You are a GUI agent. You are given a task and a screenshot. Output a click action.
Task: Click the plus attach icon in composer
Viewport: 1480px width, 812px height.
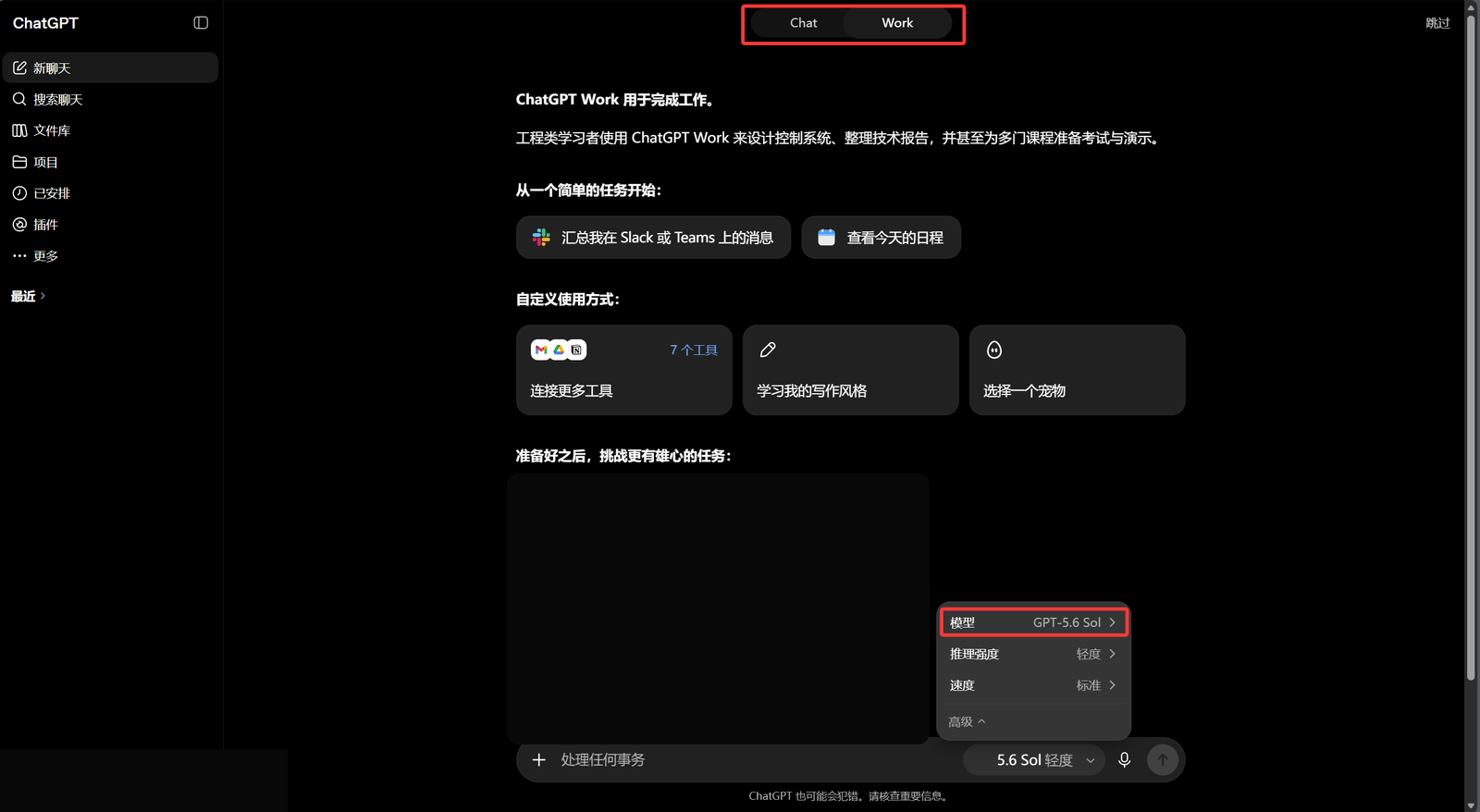click(x=539, y=760)
